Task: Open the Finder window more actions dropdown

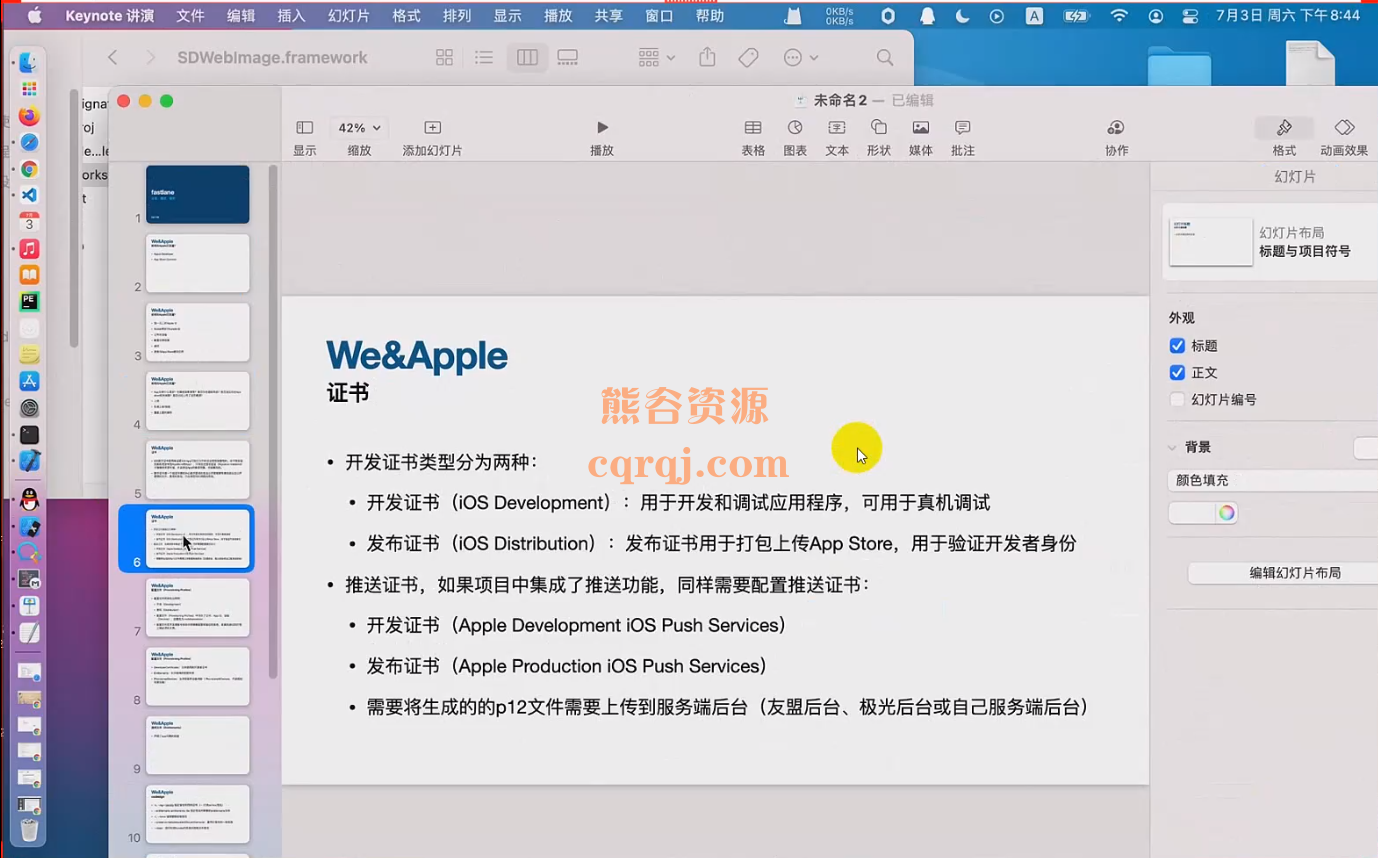Action: (801, 58)
